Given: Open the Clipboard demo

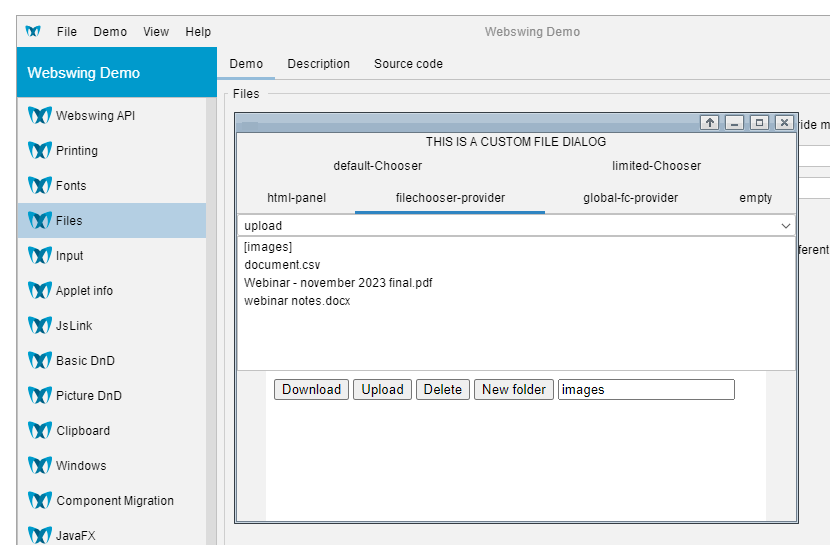Looking at the screenshot, I should (112, 430).
